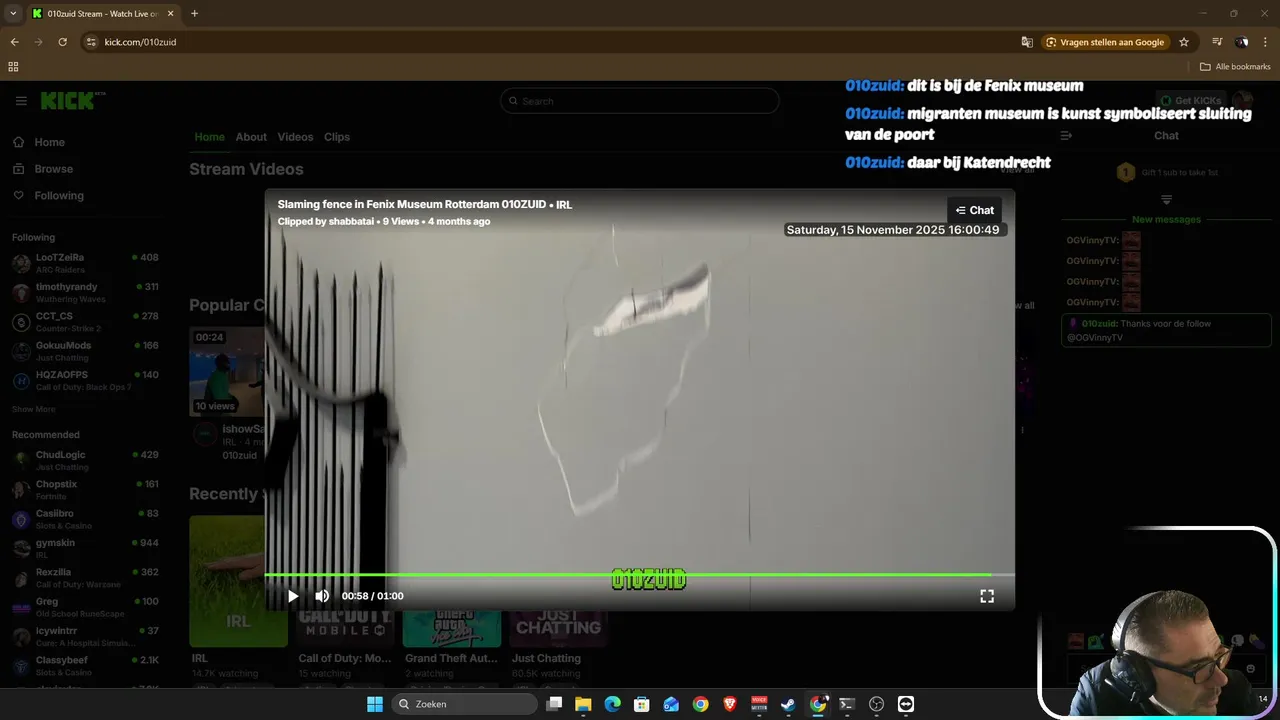Open the Just Chatting category thumbnail
The height and width of the screenshot is (720, 1280).
tap(558, 628)
